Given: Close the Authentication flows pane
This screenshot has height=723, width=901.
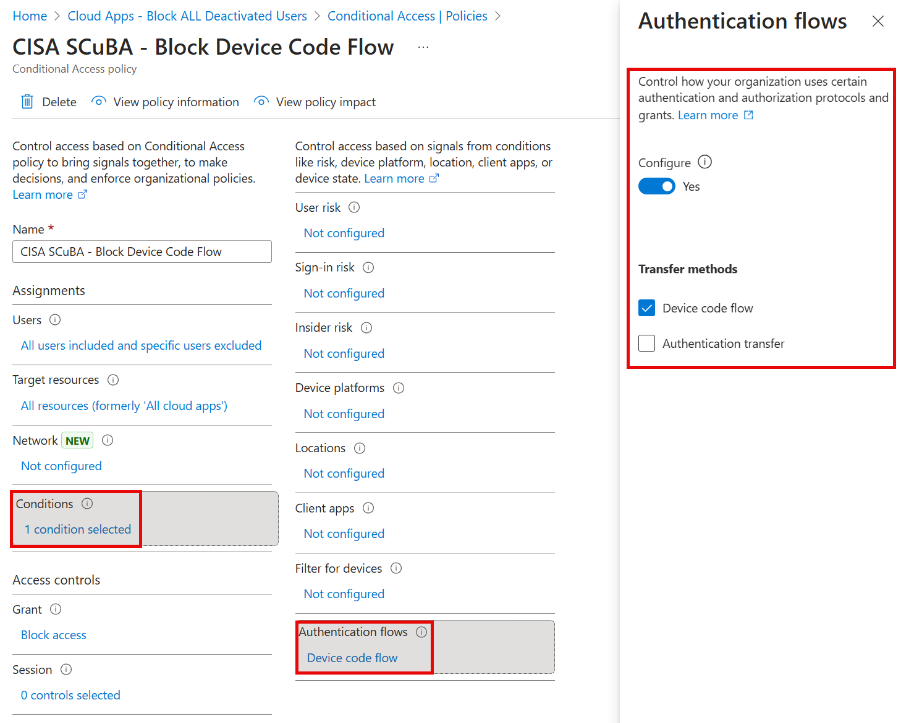Looking at the screenshot, I should point(878,20).
